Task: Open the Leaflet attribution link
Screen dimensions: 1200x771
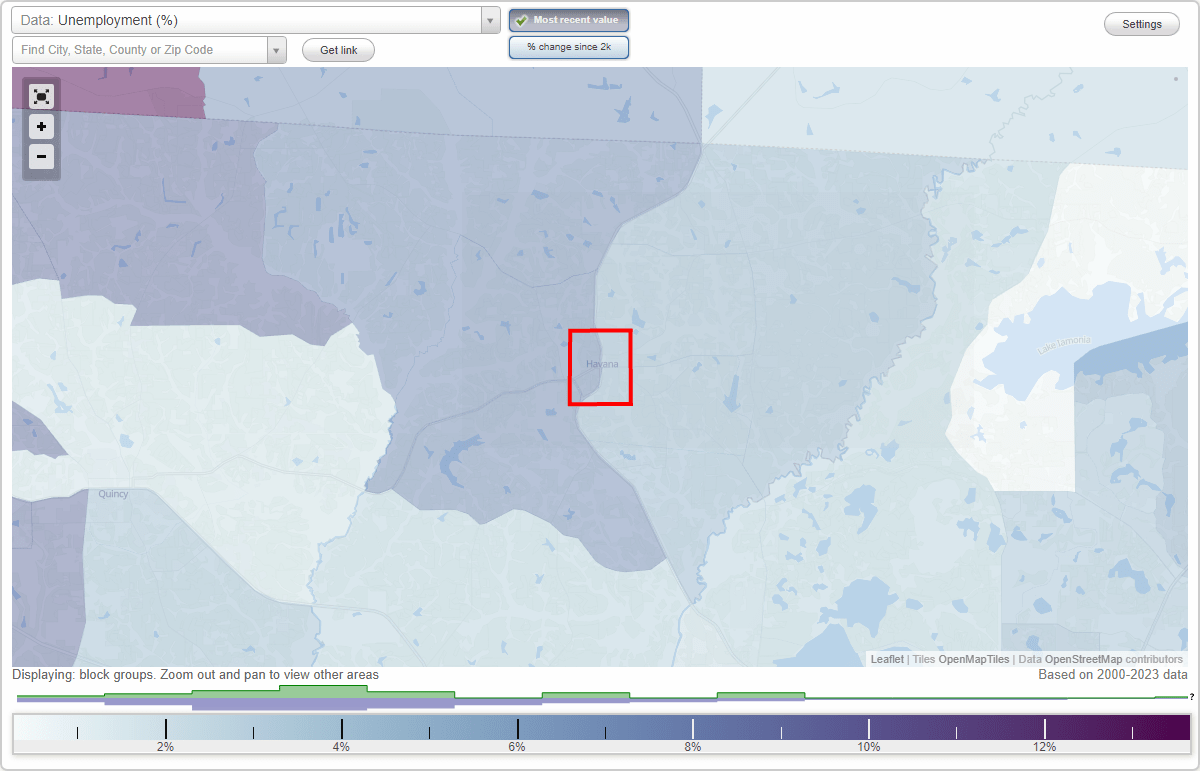Action: point(887,659)
